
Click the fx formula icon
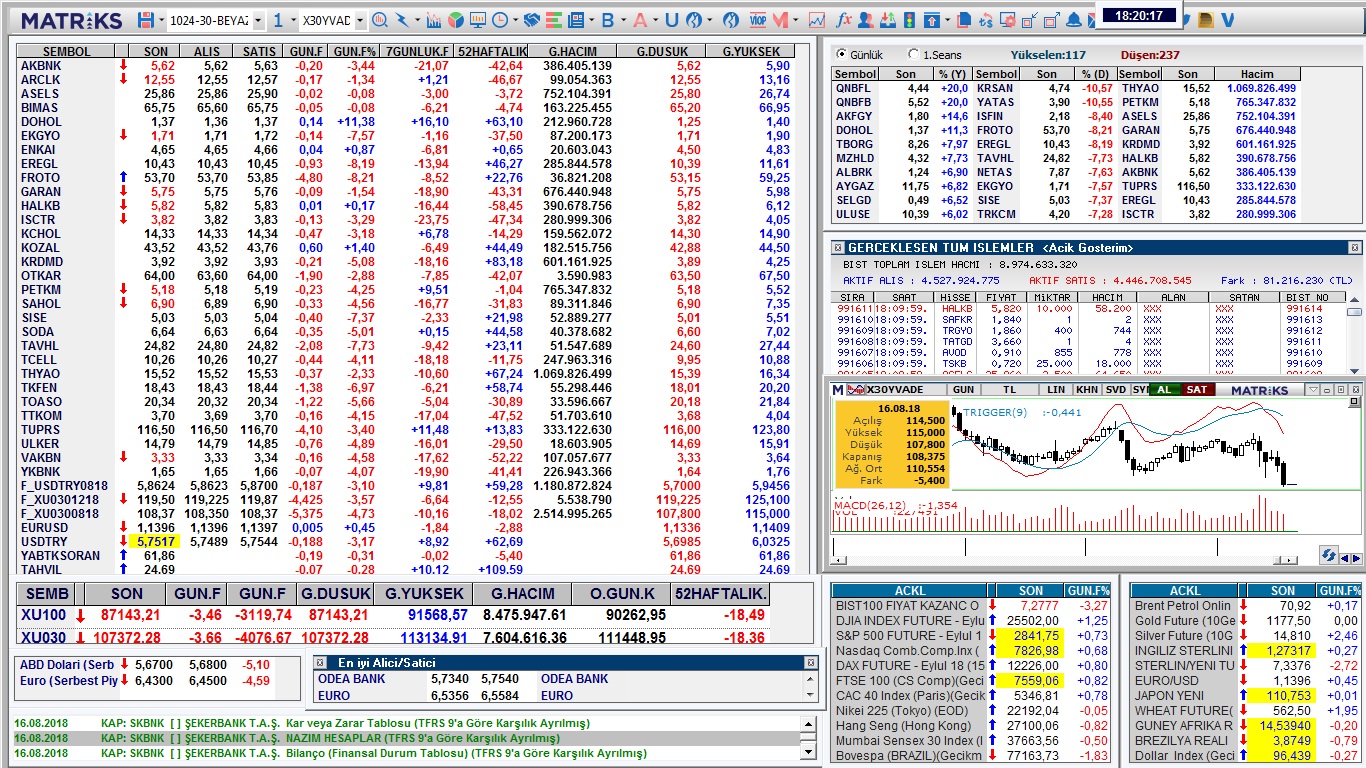[843, 20]
